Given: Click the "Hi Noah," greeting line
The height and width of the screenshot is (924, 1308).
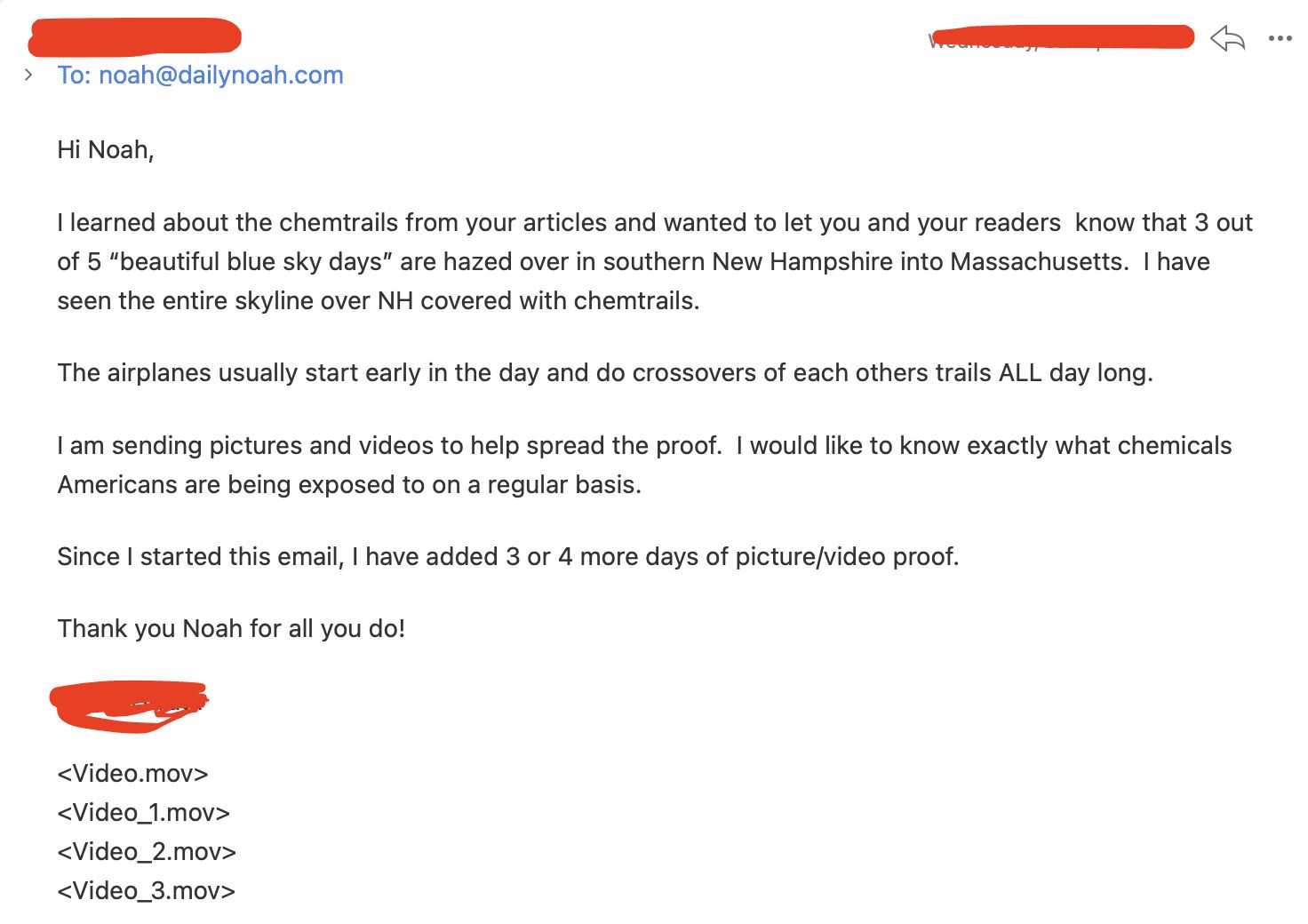Looking at the screenshot, I should [x=106, y=149].
